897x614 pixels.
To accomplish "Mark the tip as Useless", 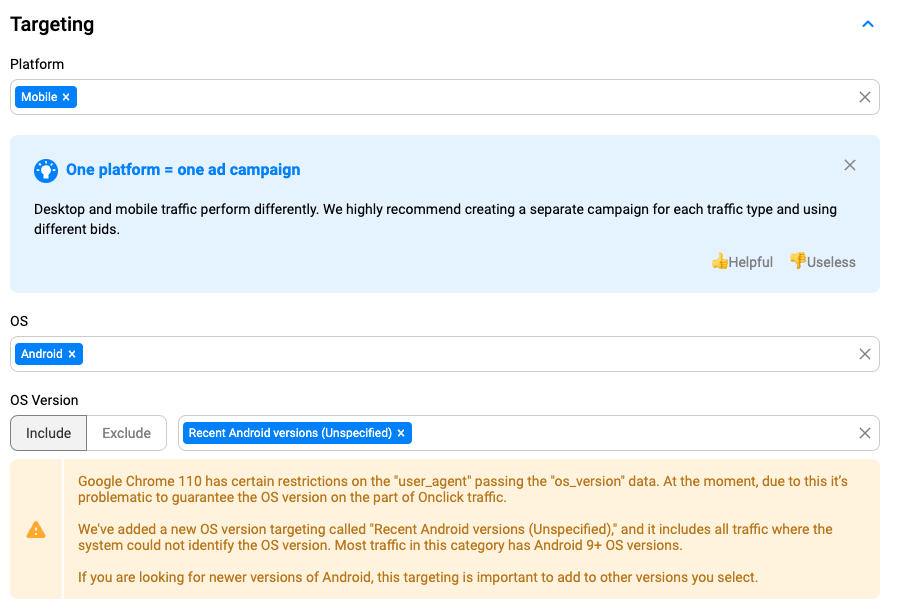I will tap(823, 262).
